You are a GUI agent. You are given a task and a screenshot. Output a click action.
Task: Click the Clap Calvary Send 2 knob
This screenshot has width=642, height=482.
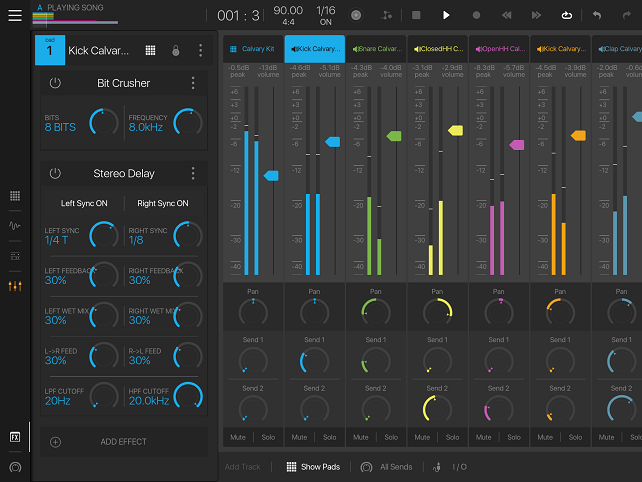pos(622,409)
